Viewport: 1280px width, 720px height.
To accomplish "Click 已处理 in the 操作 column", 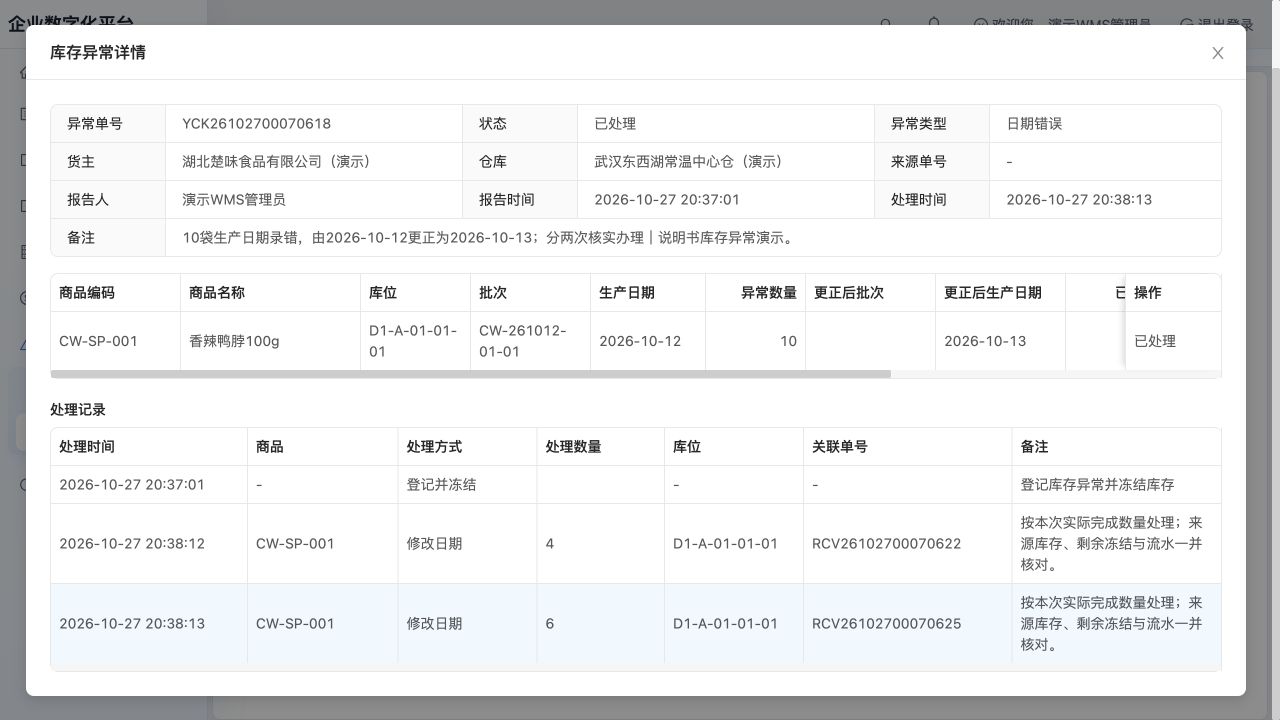I will 1155,341.
